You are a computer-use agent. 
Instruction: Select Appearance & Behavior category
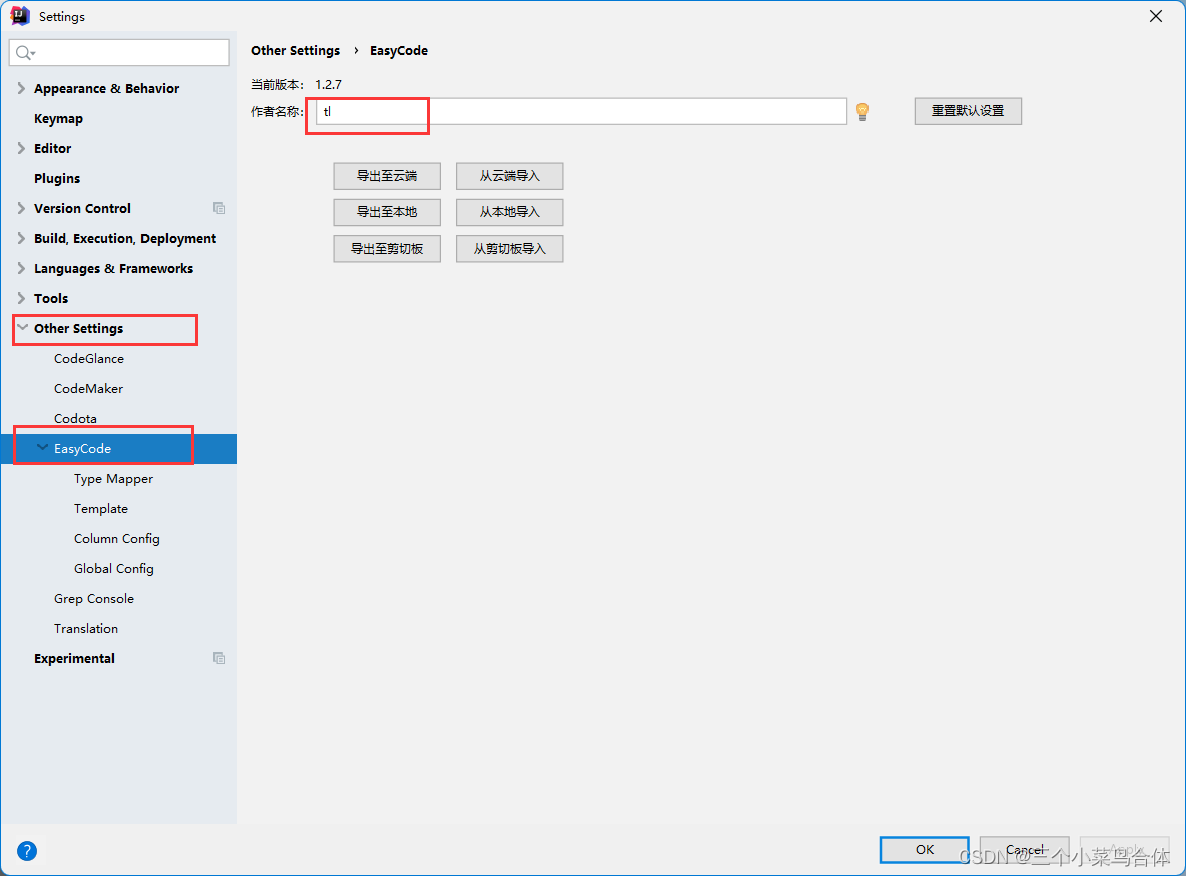pyautogui.click(x=107, y=89)
